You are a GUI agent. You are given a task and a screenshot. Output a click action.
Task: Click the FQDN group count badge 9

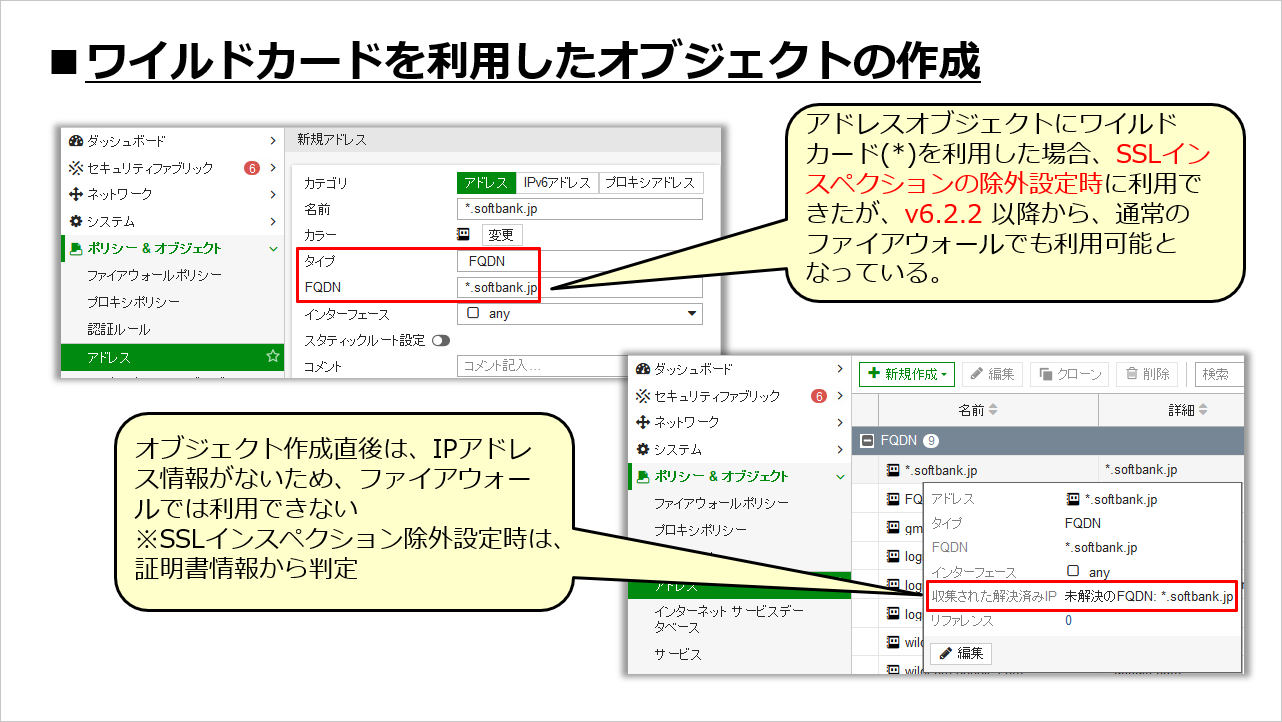point(930,440)
